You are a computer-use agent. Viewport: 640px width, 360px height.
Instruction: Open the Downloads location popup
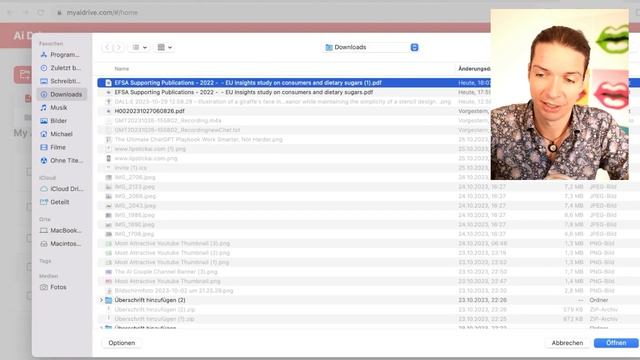pyautogui.click(x=371, y=47)
